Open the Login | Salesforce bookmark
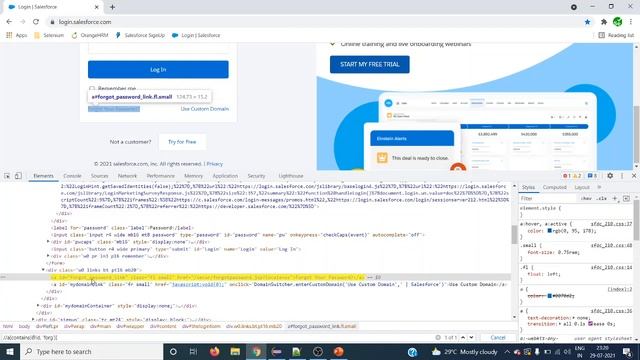 (196, 36)
